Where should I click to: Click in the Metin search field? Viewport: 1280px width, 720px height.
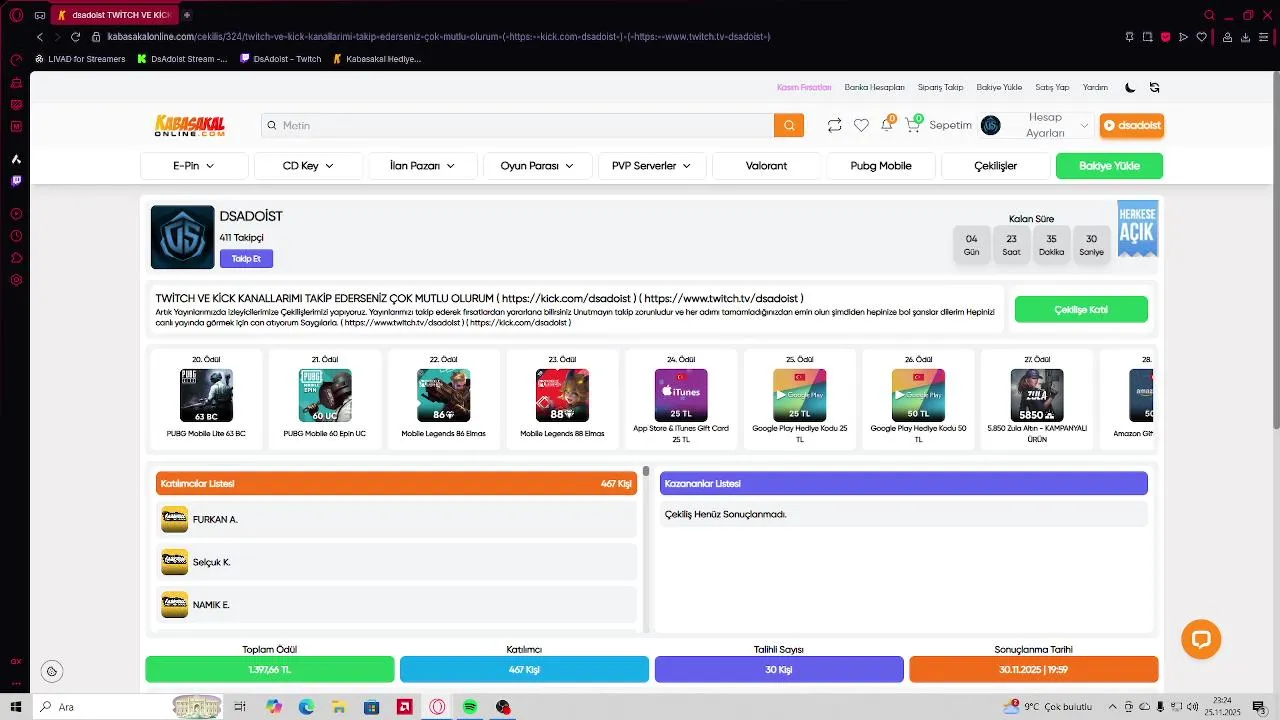tap(517, 125)
